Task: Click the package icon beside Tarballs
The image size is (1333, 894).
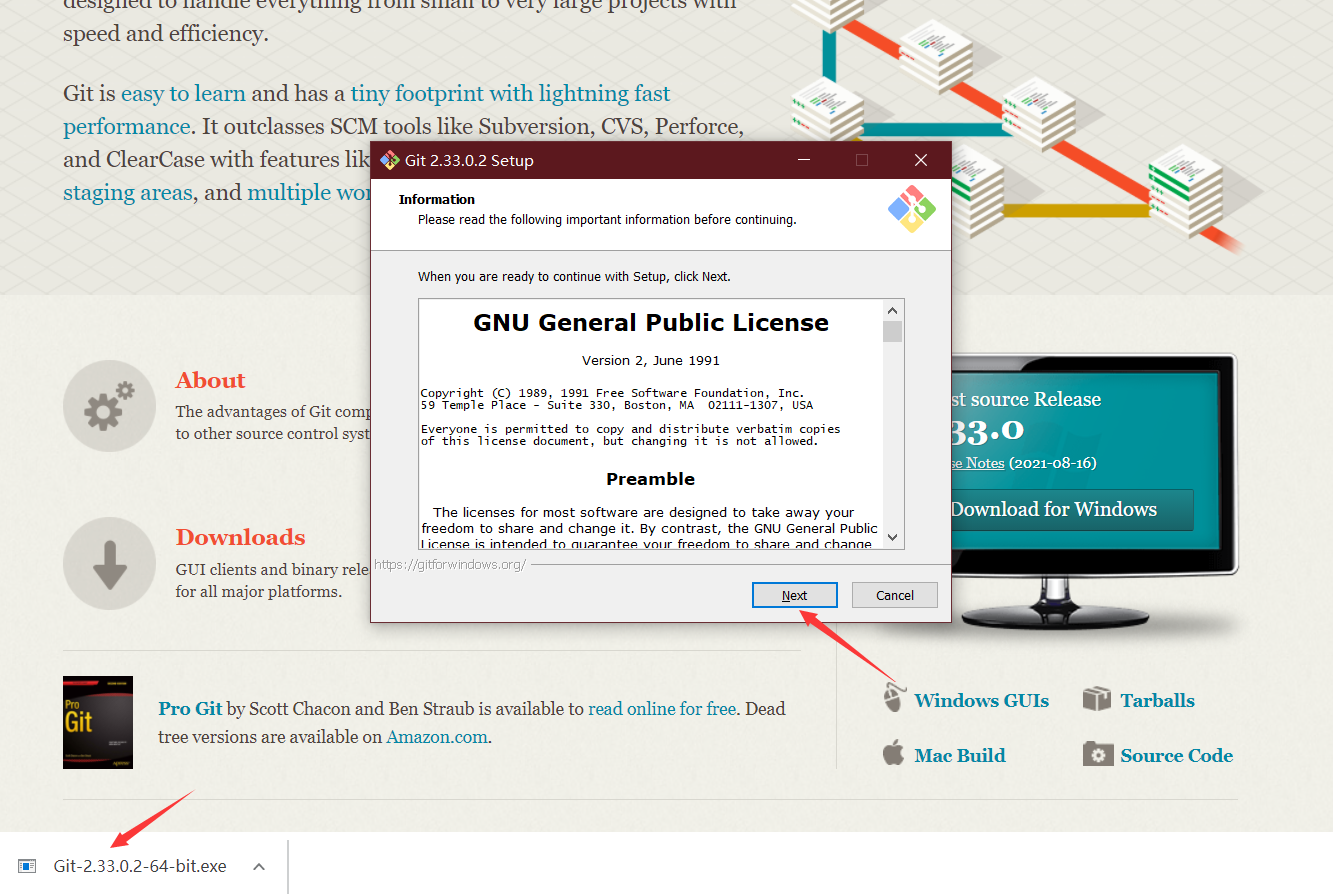Action: (x=1097, y=698)
